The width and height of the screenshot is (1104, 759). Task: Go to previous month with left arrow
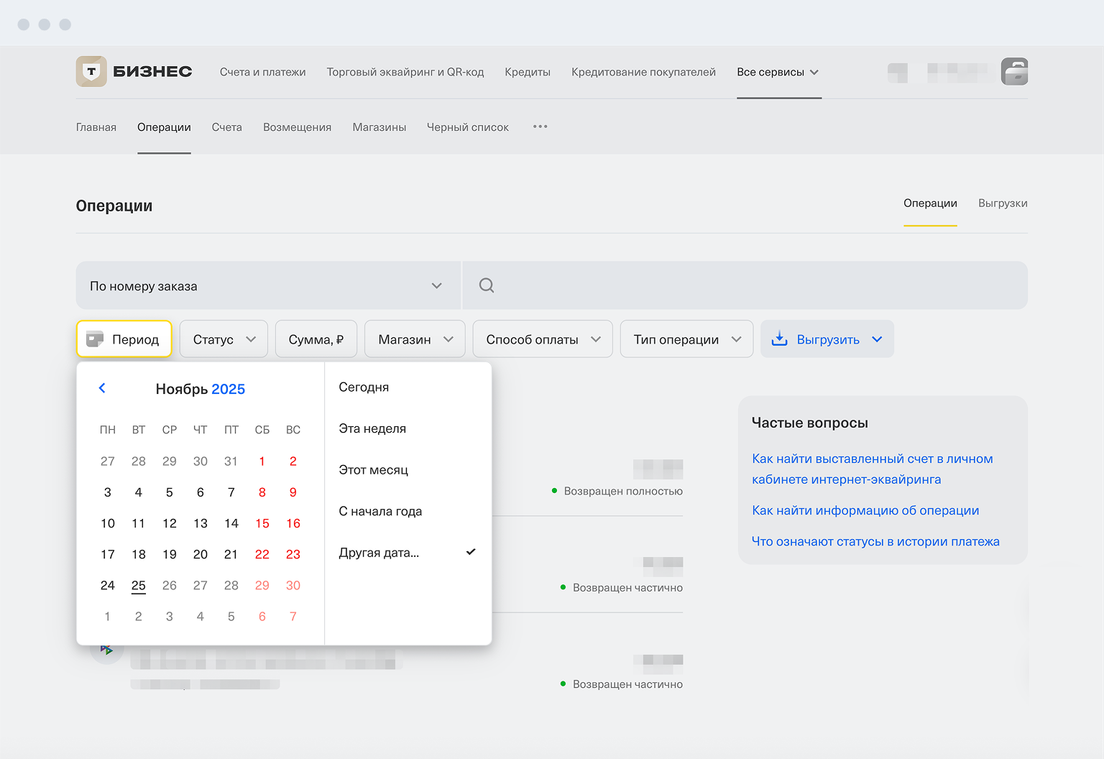pyautogui.click(x=102, y=388)
